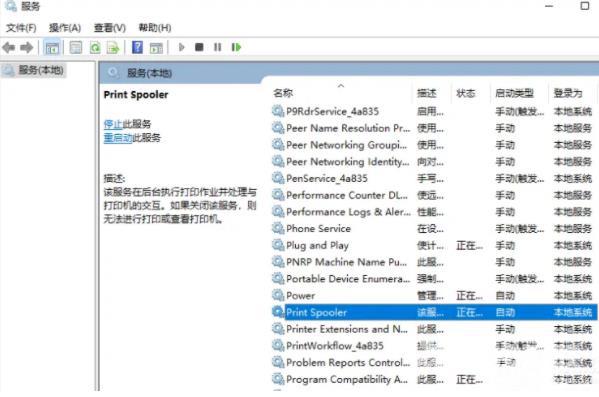
Task: Click the 服务 icon in the title bar
Action: 10,6
